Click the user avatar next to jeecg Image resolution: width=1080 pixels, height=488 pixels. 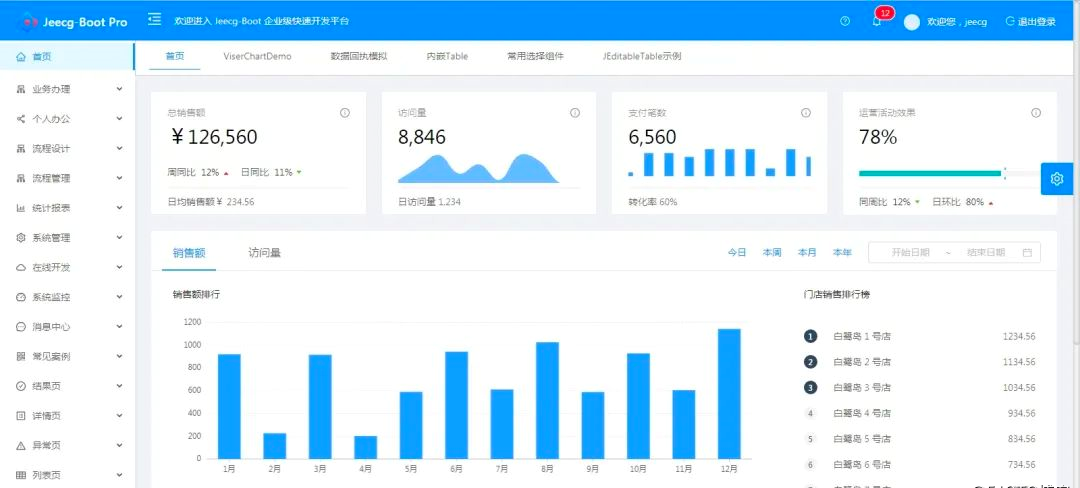tap(912, 22)
